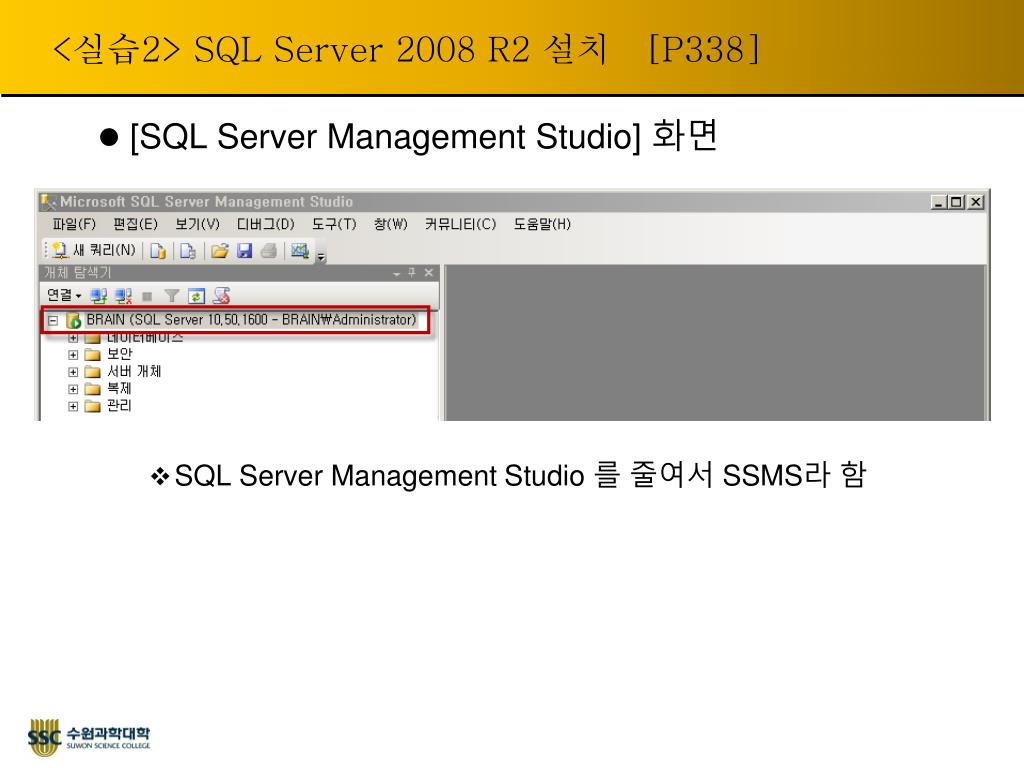Viewport: 1024px width, 768px height.
Task: Open the 파일(F) menu
Action: 74,225
